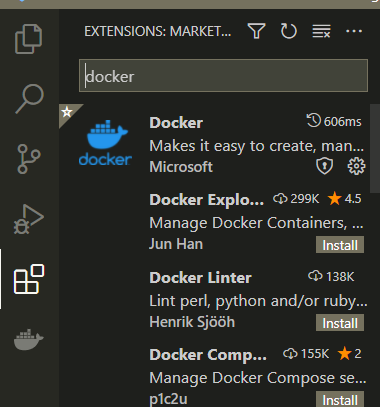Click the 138K download count
Viewport: 380px width, 407px height.
point(331,277)
